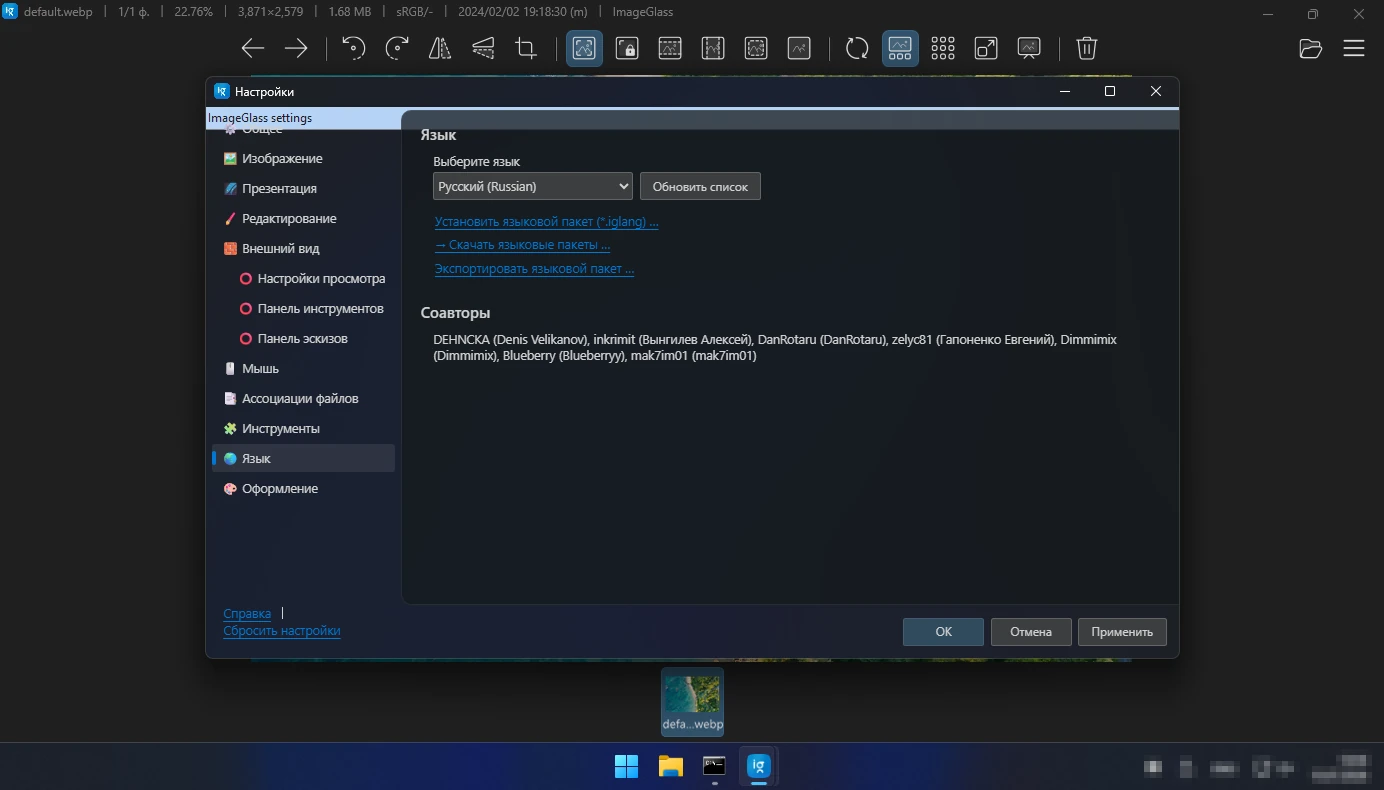The width and height of the screenshot is (1384, 790).
Task: Click the sRGB/- color profile text
Action: click(415, 13)
